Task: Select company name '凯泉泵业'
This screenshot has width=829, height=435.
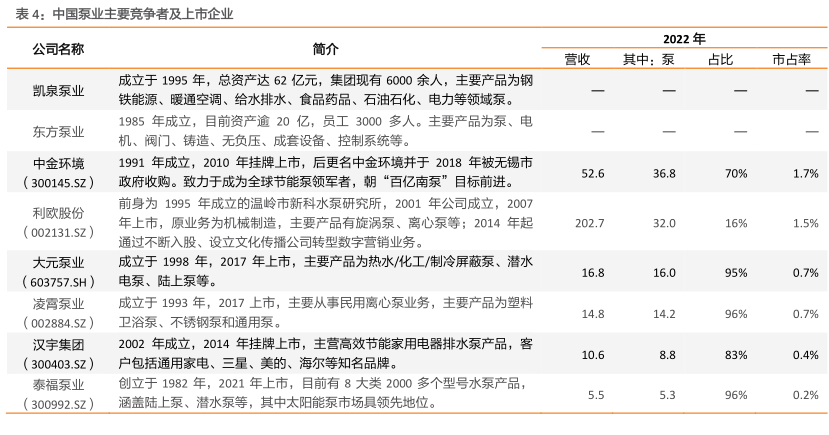Action: pos(58,91)
